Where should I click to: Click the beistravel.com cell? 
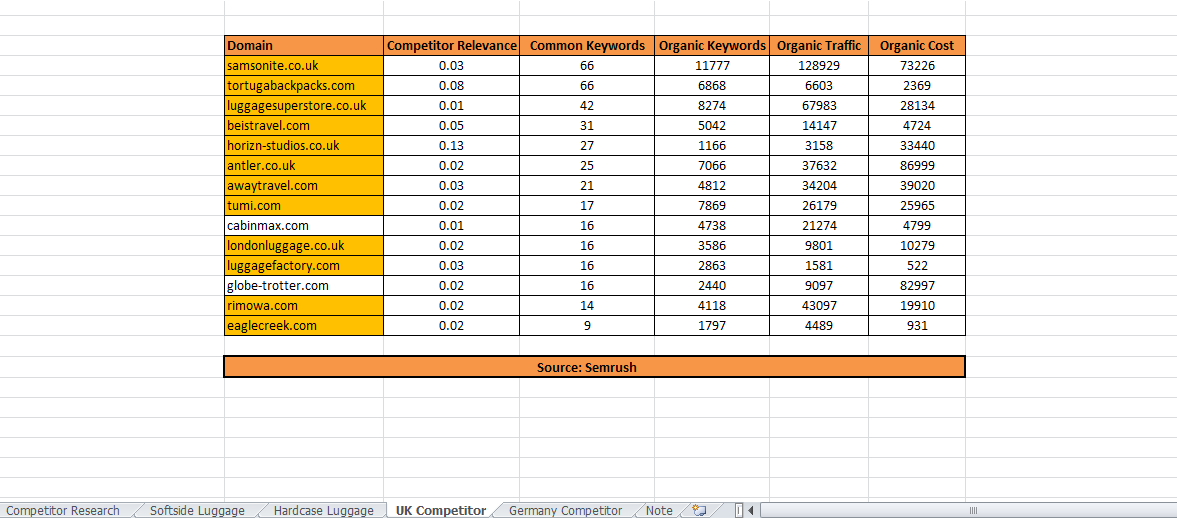(304, 125)
